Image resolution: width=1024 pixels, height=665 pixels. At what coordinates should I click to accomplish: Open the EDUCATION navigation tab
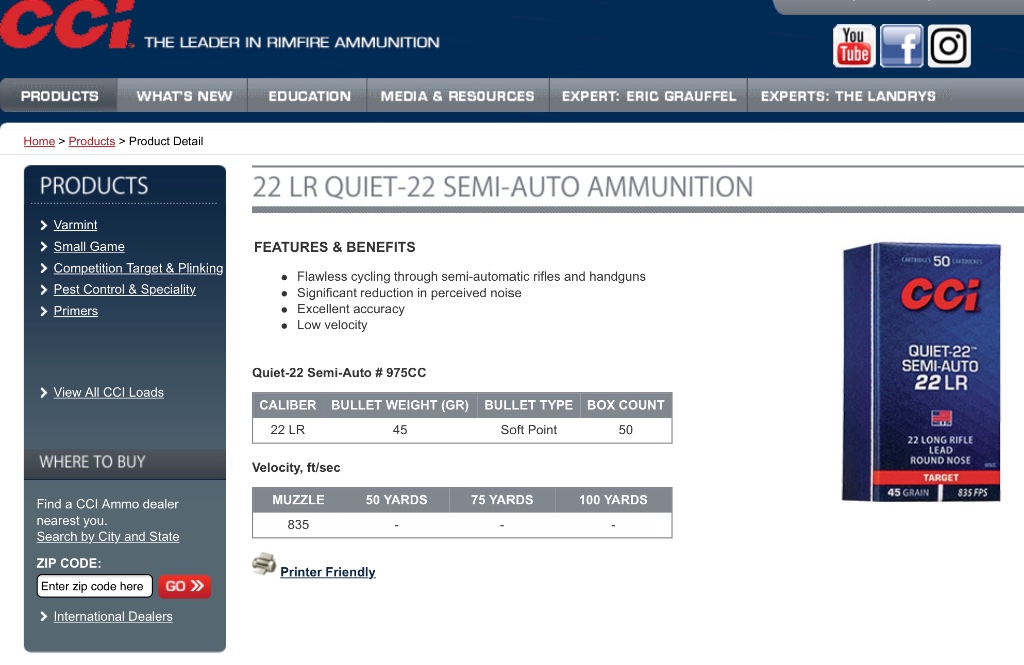[310, 96]
